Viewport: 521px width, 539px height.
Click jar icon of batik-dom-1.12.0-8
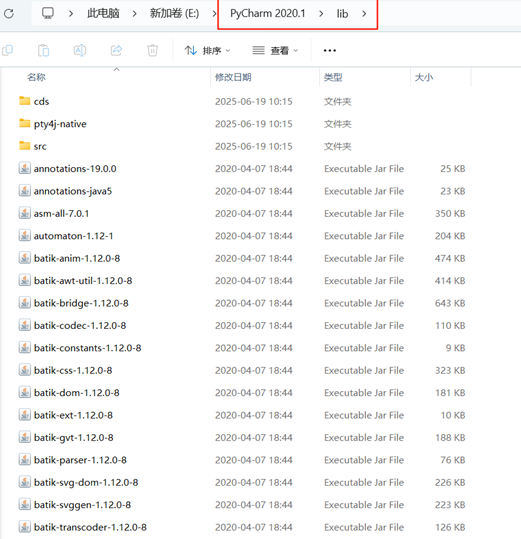pyautogui.click(x=24, y=392)
